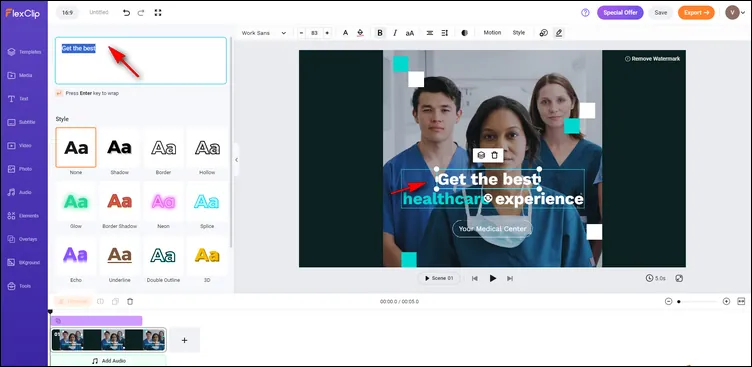
Task: Toggle bold formatting
Action: (380, 33)
